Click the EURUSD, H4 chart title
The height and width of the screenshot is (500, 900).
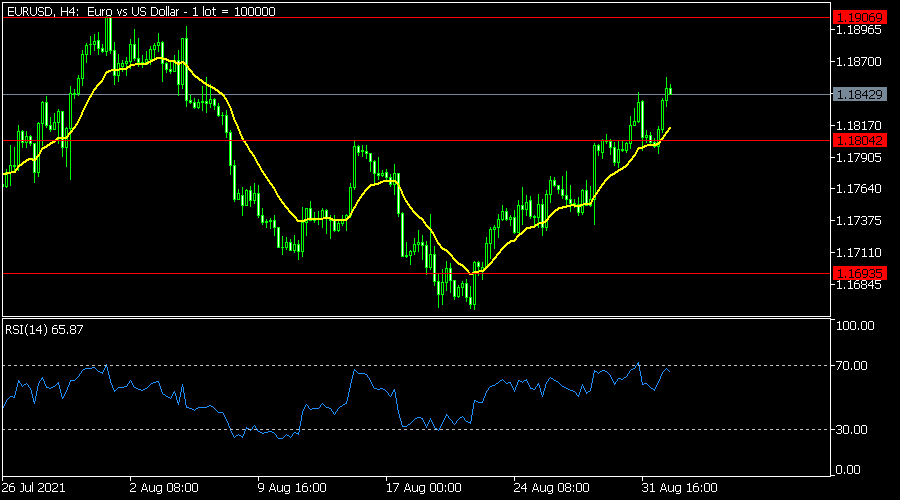tap(141, 11)
